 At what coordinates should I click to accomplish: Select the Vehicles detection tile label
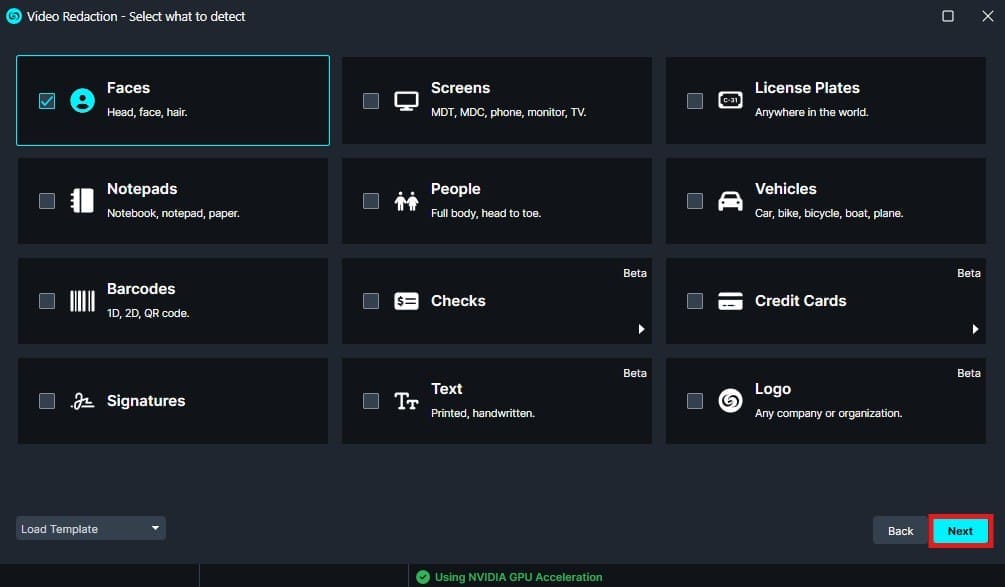(x=785, y=189)
